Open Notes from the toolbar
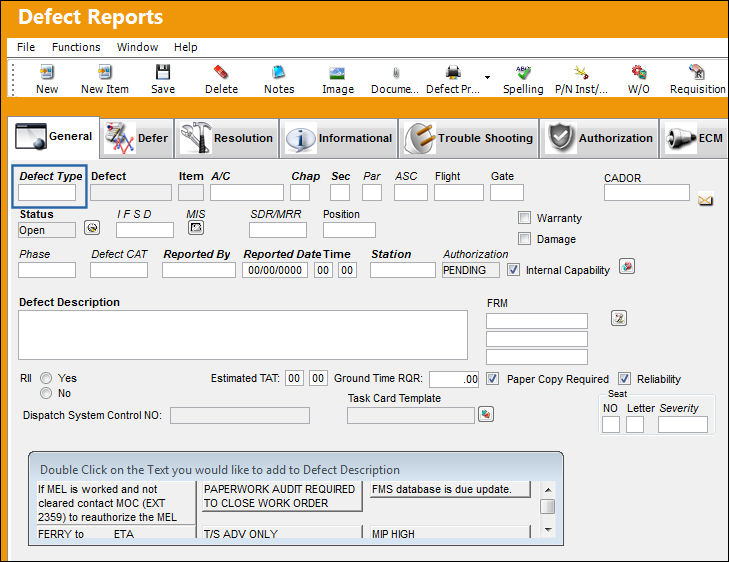Image resolution: width=729 pixels, height=562 pixels. [279, 72]
